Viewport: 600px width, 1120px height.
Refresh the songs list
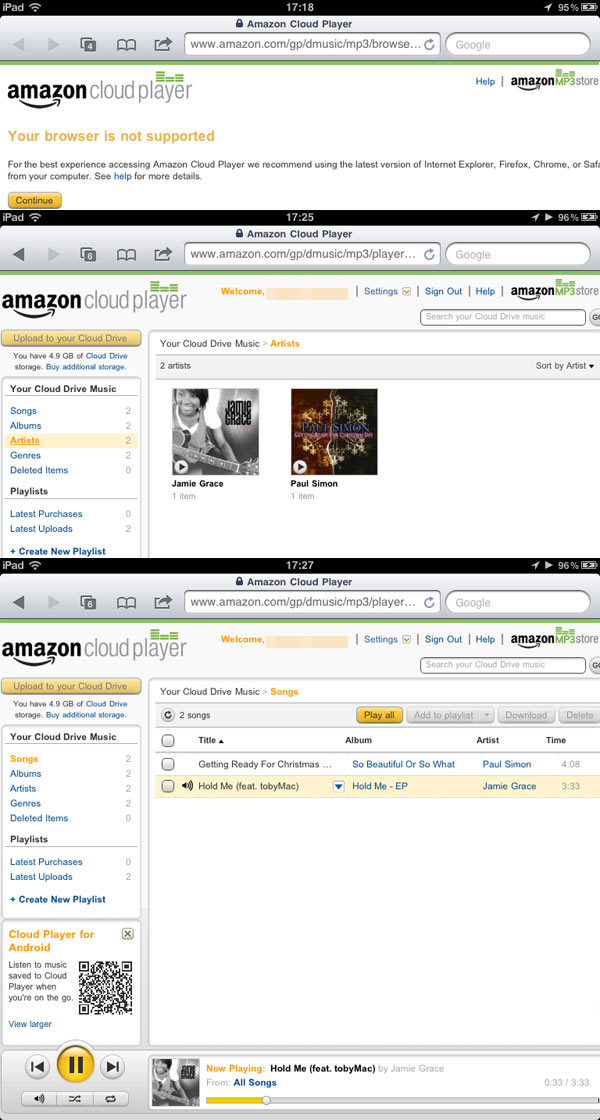pos(168,715)
